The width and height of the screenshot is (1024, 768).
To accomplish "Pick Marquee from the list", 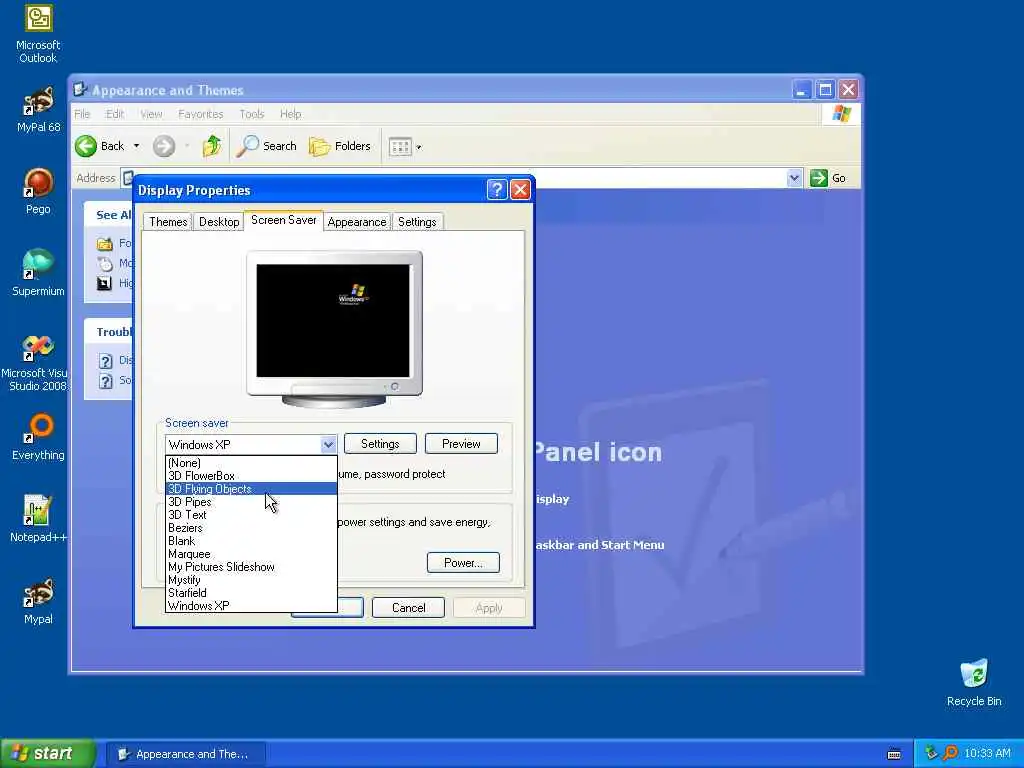I will 251,554.
